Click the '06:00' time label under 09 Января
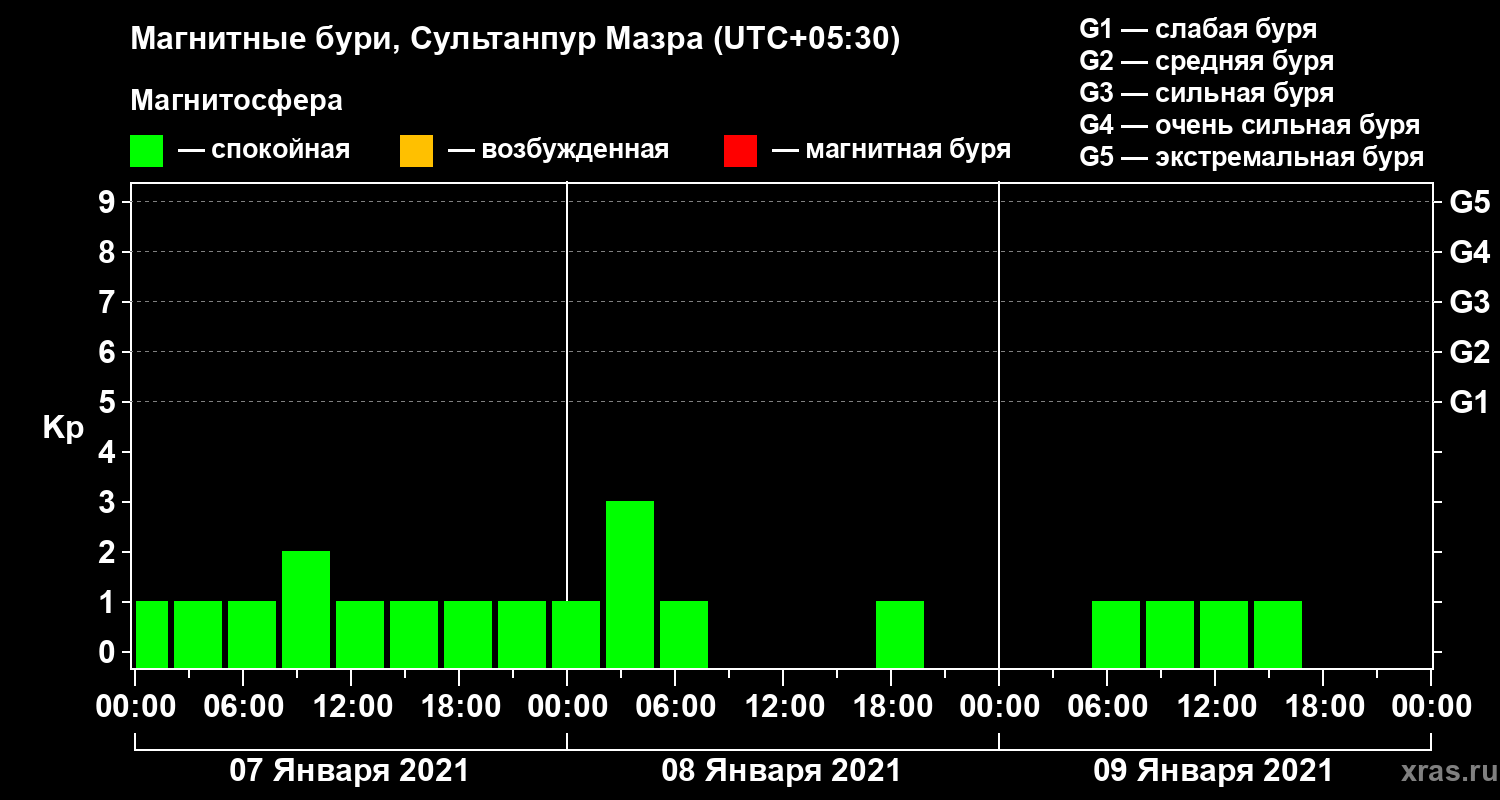Viewport: 1500px width, 800px height. (x=1108, y=707)
